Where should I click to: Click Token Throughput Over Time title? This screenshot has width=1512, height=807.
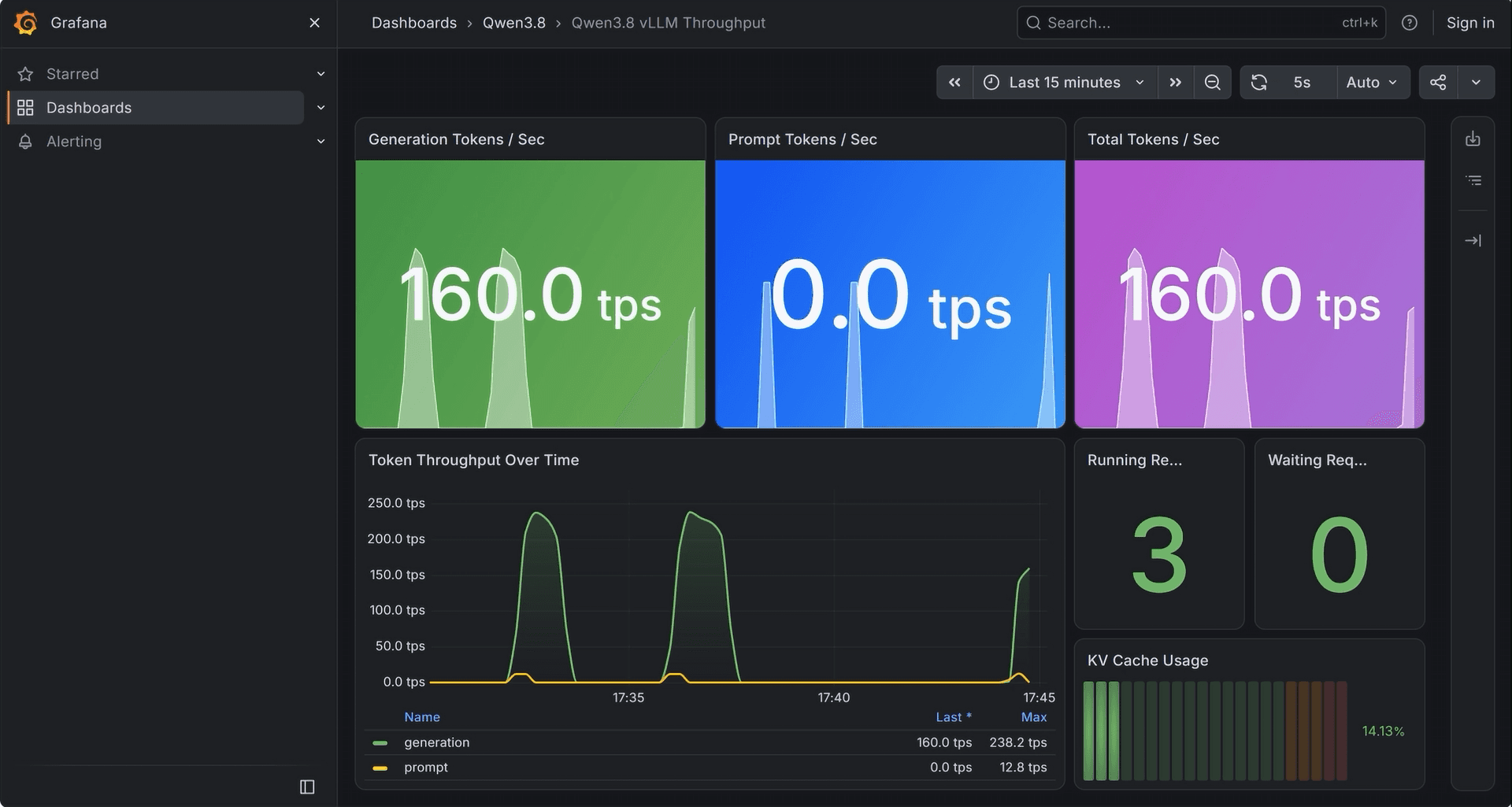tap(473, 460)
